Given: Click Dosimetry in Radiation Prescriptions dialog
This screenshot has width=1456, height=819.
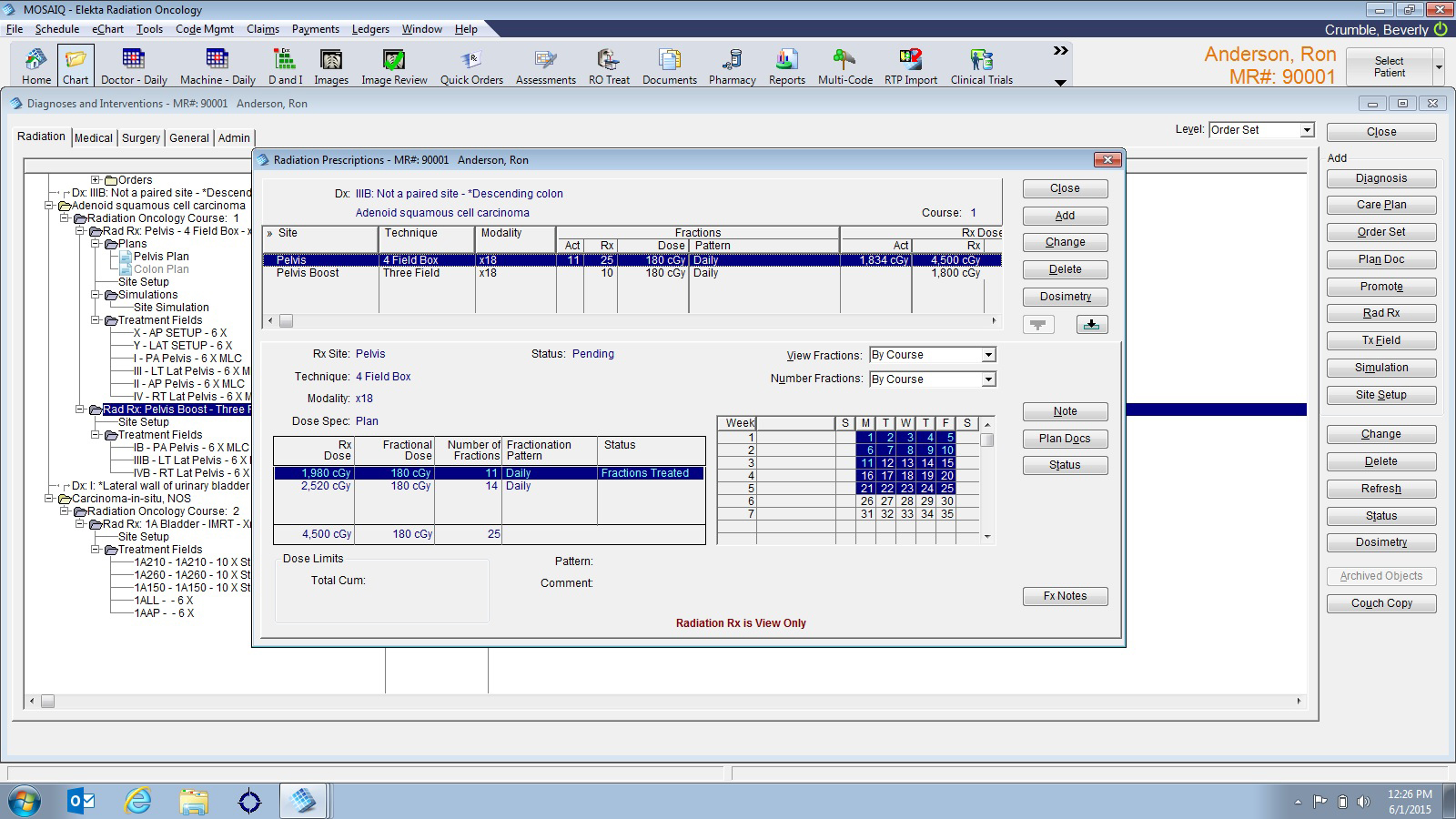Looking at the screenshot, I should 1065,297.
